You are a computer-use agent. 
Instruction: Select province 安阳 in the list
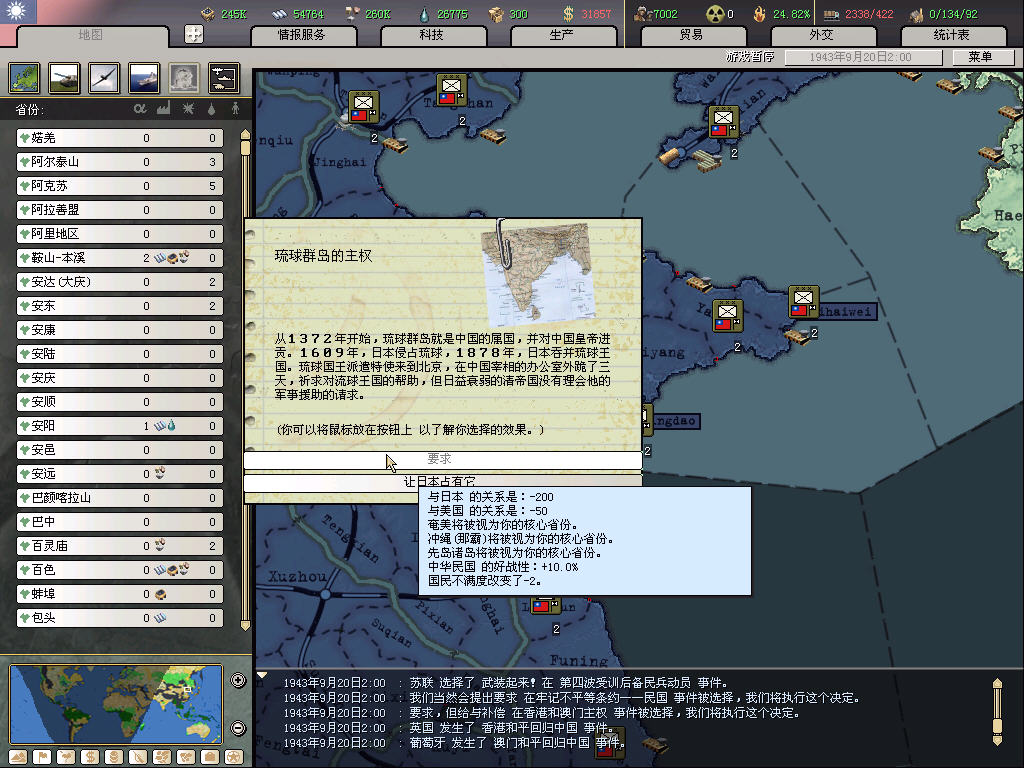point(120,426)
